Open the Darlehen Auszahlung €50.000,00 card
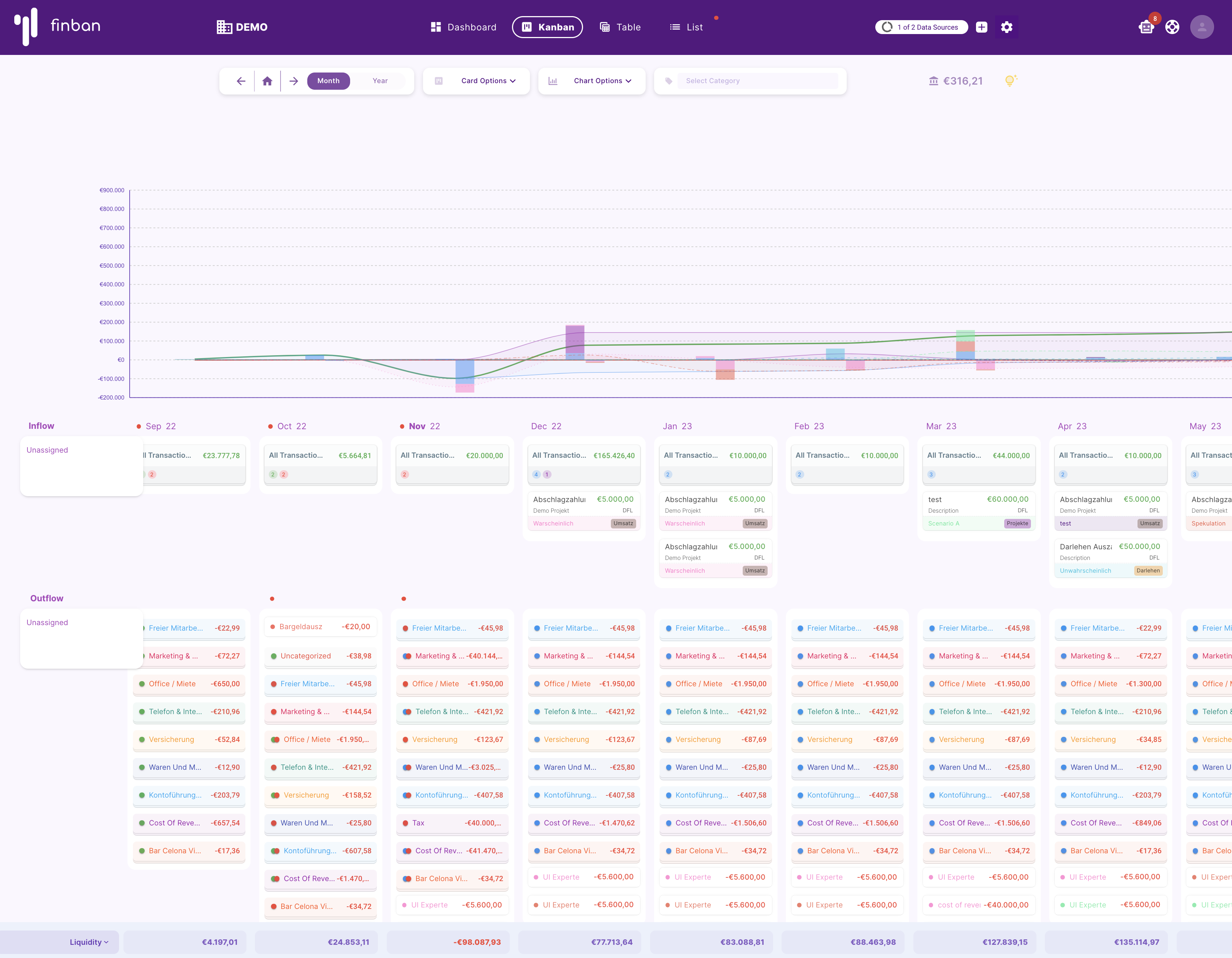 click(x=1110, y=557)
